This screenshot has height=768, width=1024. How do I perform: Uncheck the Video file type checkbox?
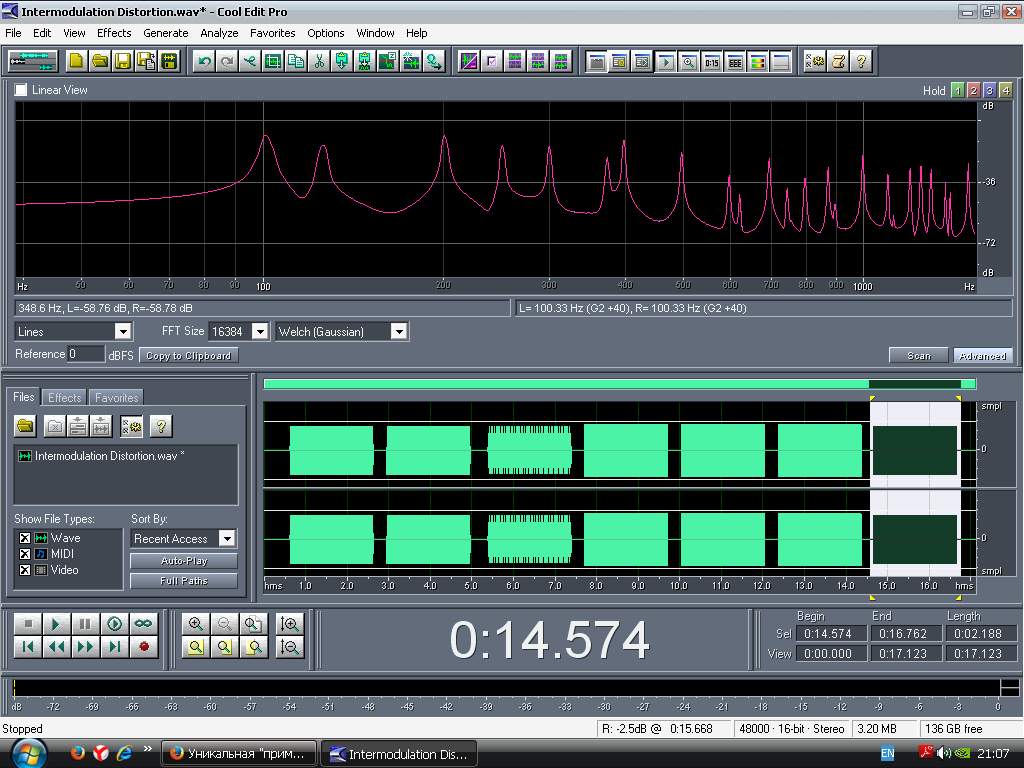click(25, 570)
